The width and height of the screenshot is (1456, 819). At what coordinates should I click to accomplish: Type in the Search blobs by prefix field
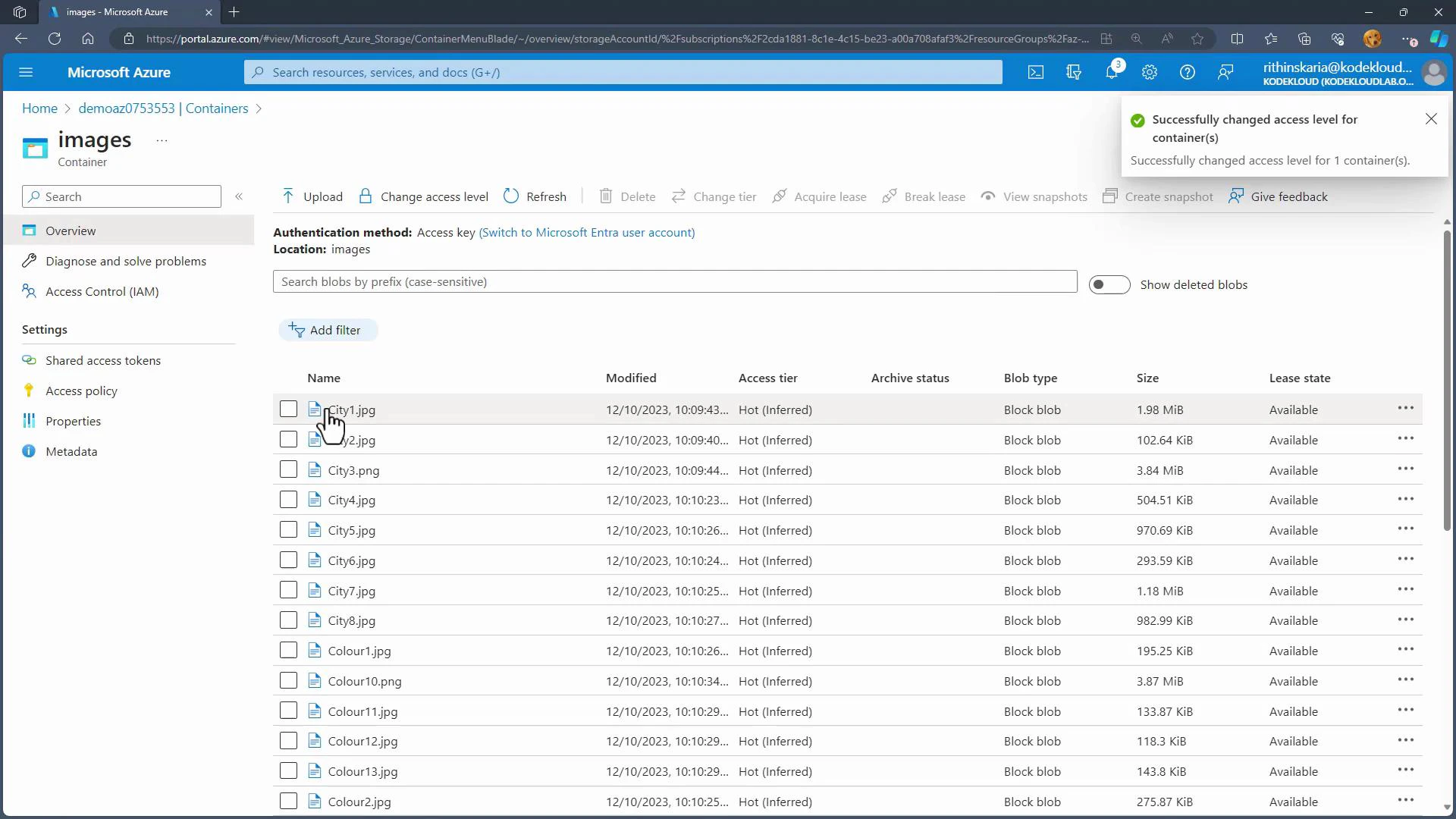coord(675,281)
